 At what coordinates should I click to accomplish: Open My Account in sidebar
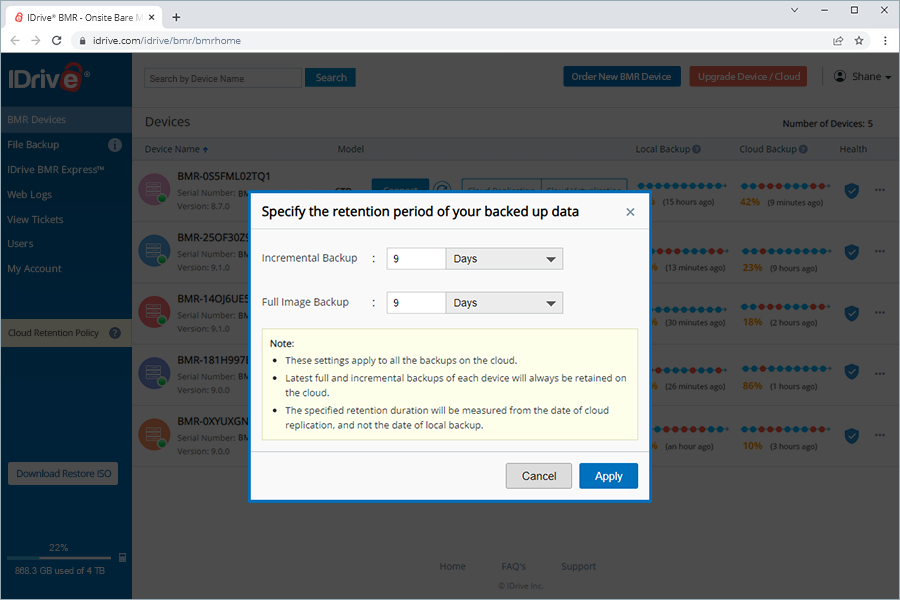pos(34,269)
